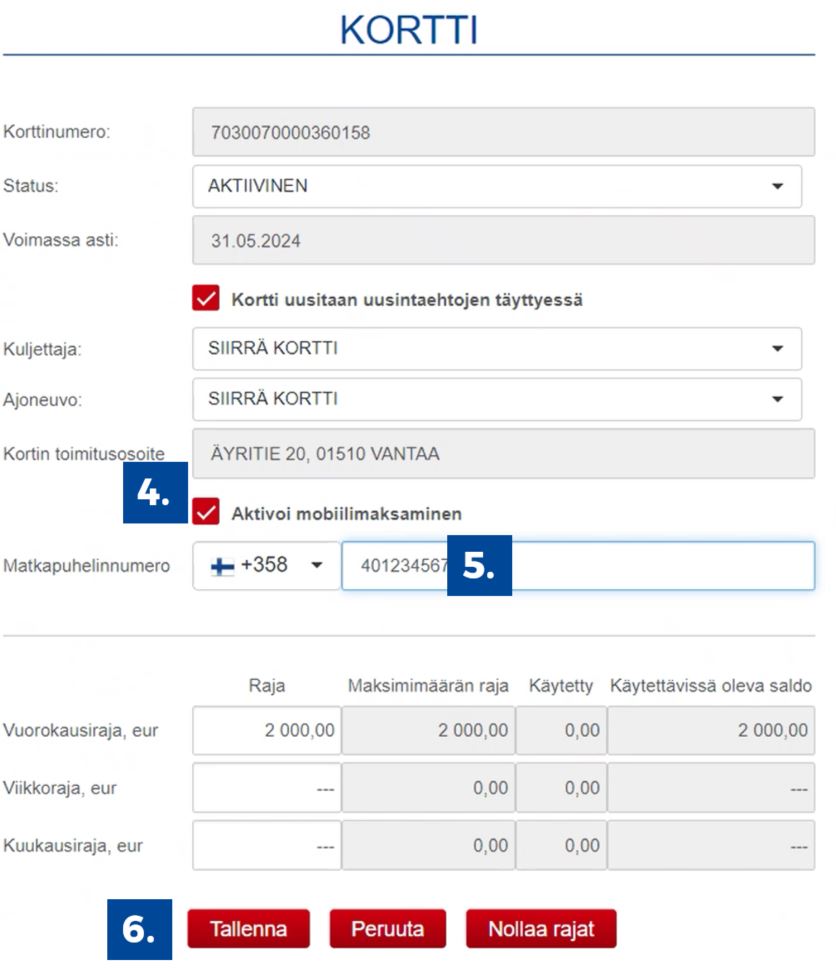Click the Kuukausiraja, eur label

pyautogui.click(x=73, y=846)
